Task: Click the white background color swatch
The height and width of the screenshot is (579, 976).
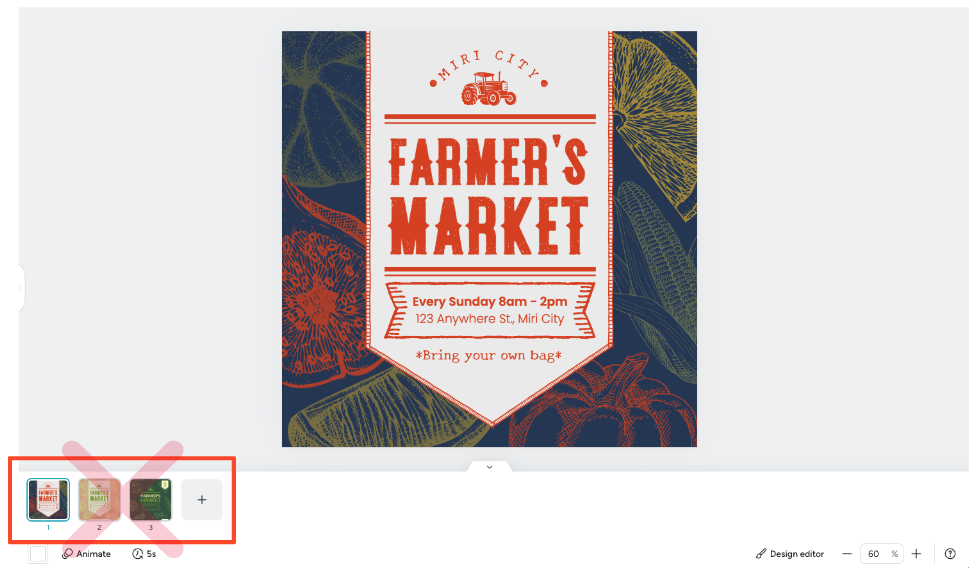Action: click(x=38, y=553)
